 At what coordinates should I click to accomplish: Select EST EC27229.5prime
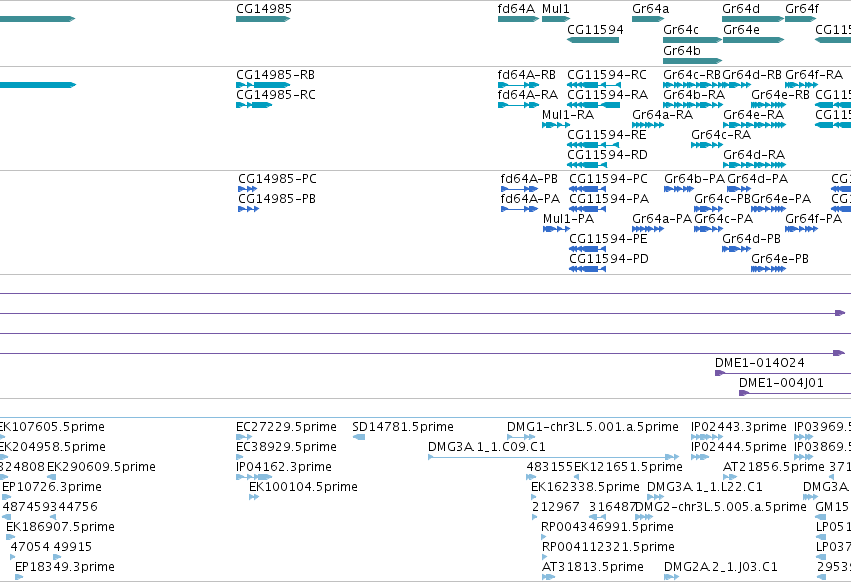pos(244,437)
